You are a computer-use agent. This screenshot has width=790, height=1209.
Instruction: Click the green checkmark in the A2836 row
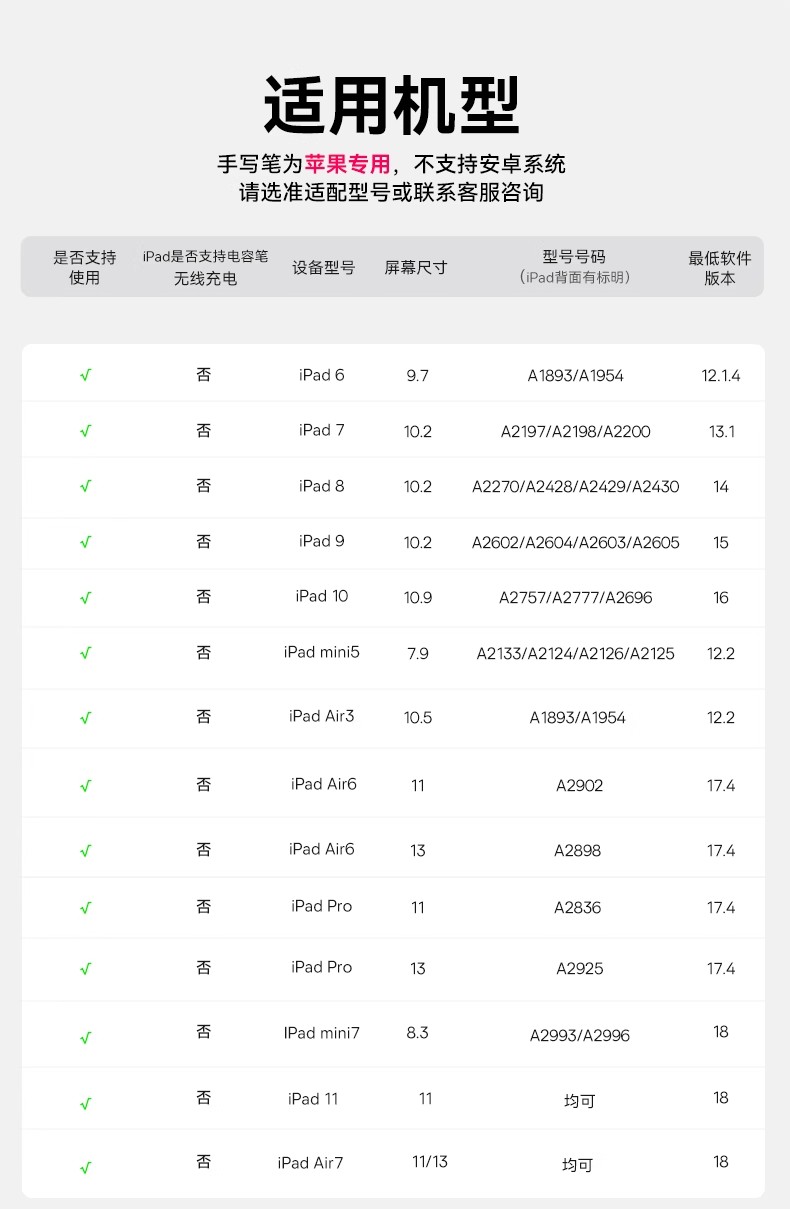[85, 908]
